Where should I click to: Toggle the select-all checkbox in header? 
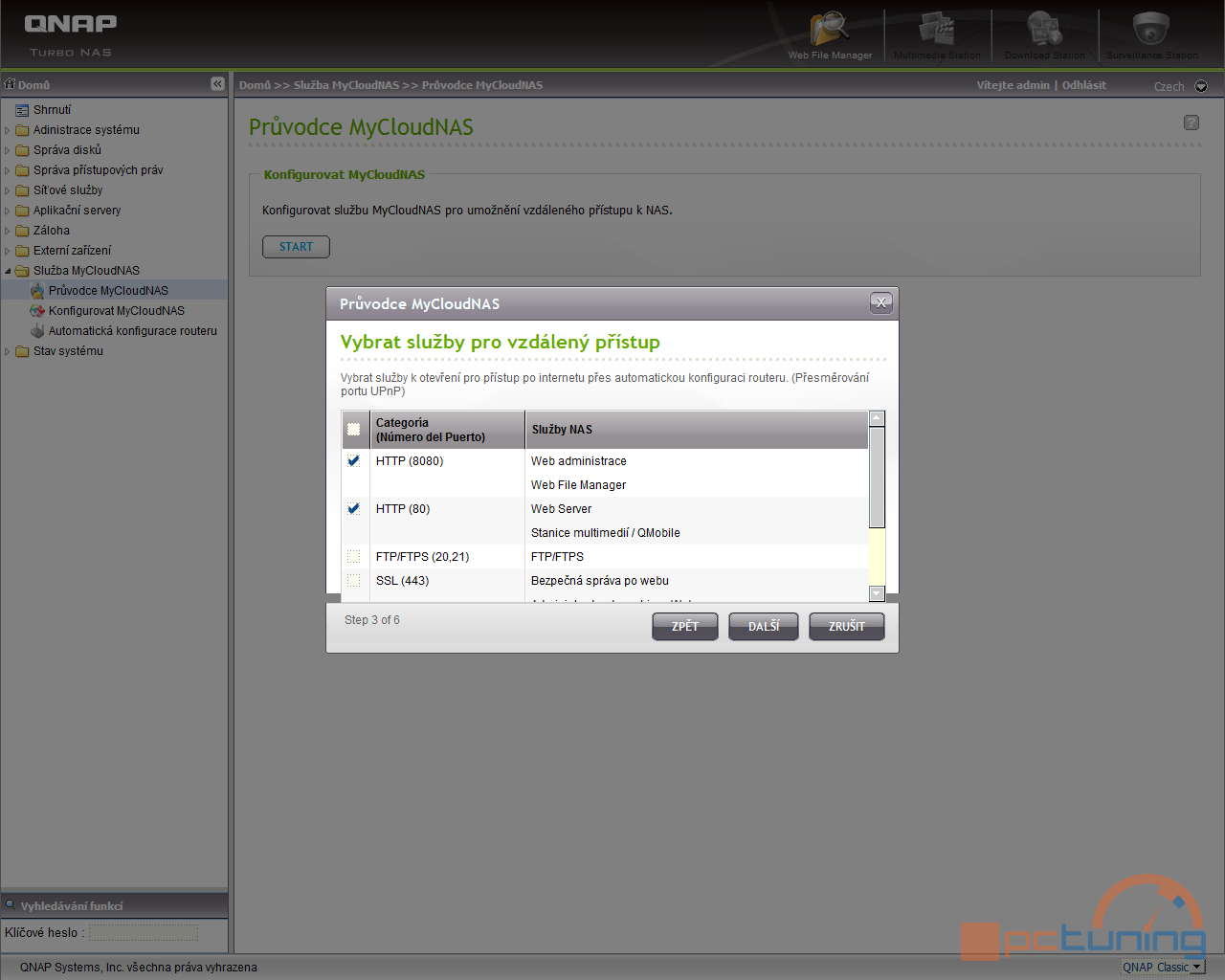pos(353,430)
